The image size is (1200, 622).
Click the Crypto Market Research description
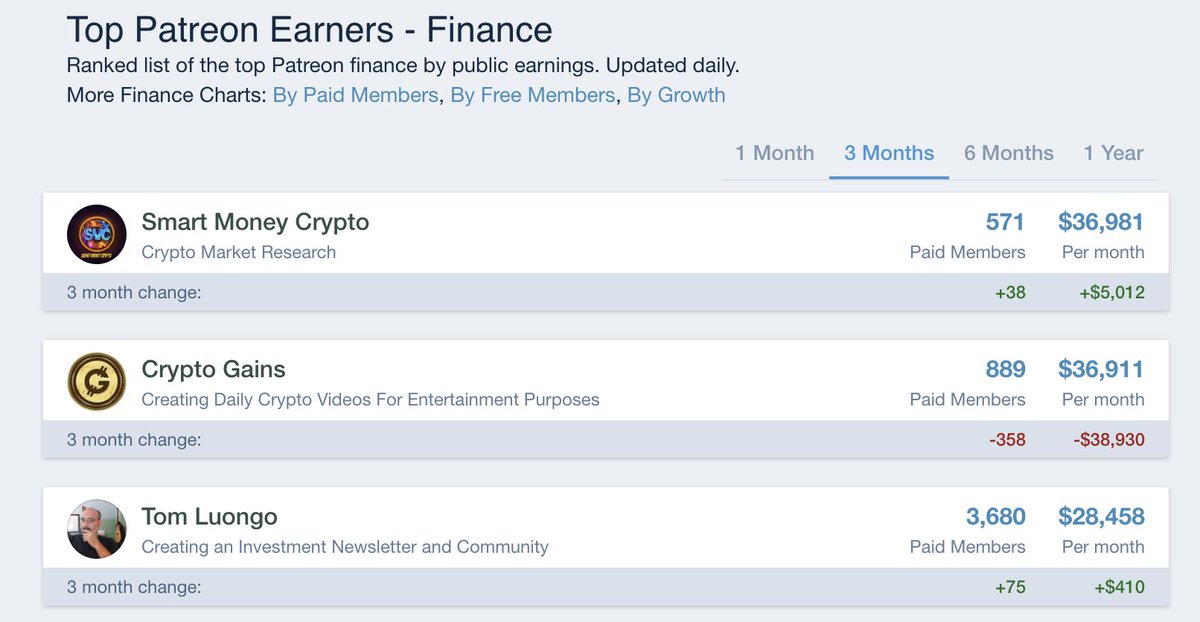coord(239,252)
